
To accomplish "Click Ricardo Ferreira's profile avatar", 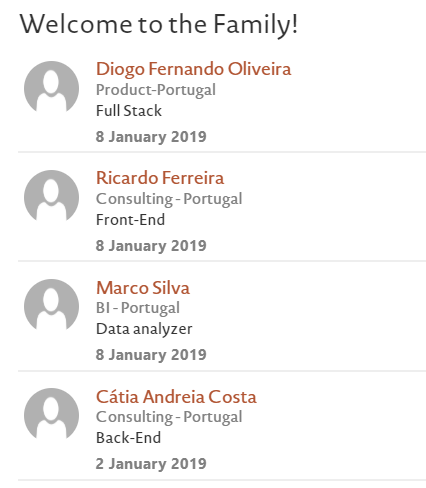I will [x=51, y=197].
